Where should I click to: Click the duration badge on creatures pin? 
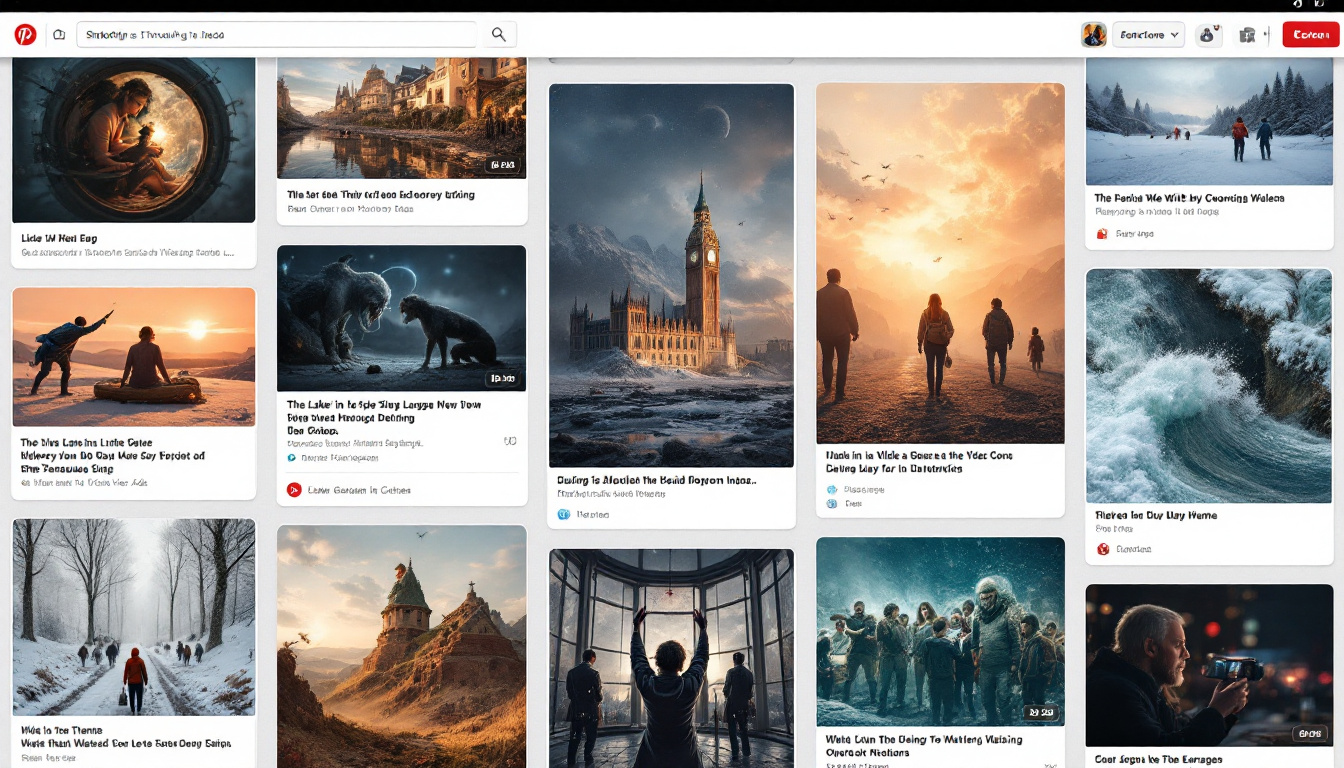click(x=501, y=379)
